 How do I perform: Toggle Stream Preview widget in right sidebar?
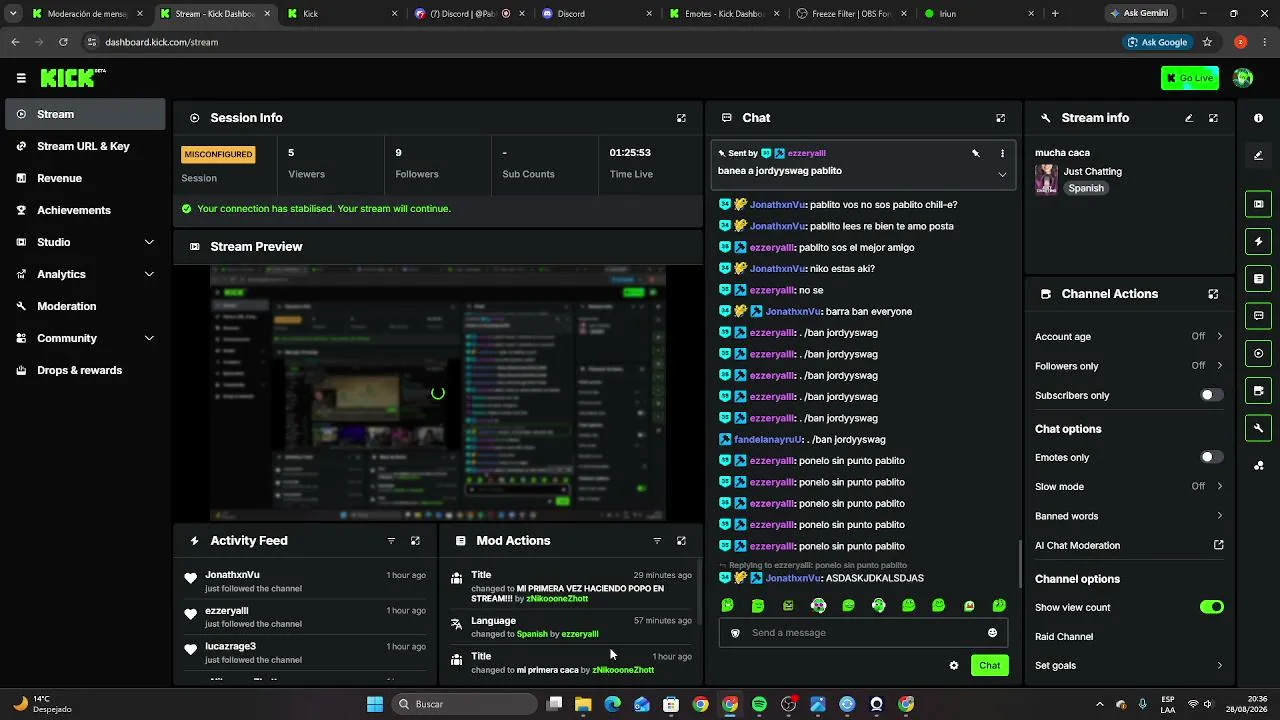tap(1258, 204)
